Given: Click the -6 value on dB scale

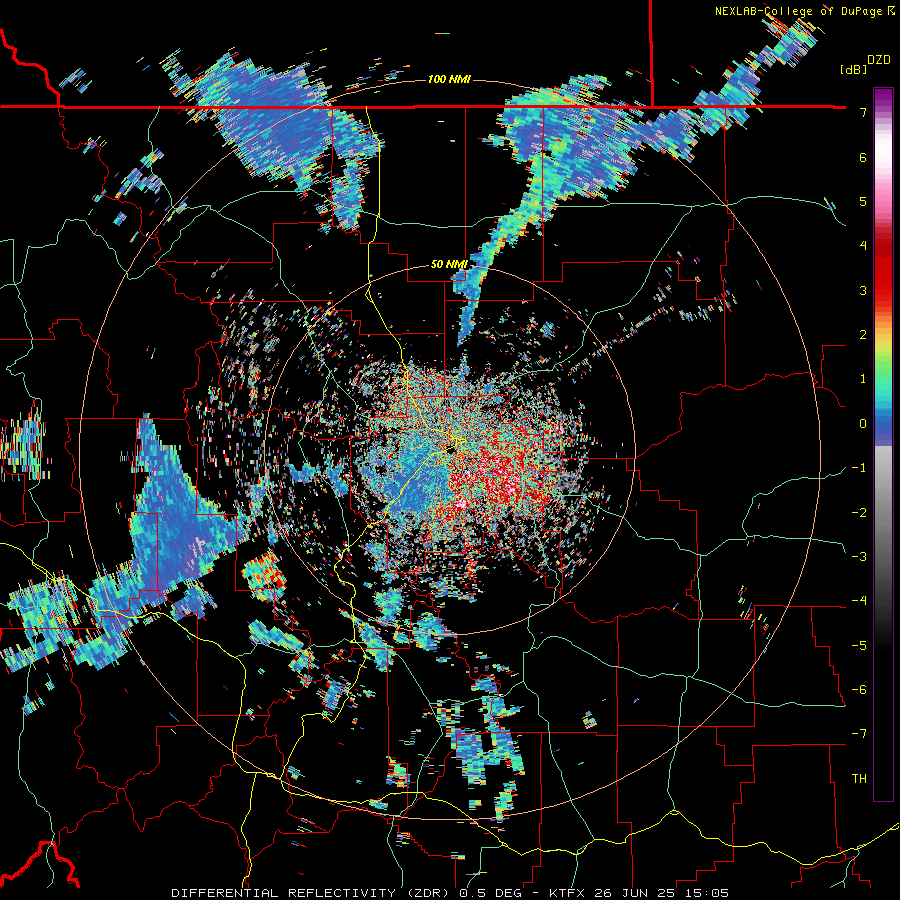Looking at the screenshot, I should 859,689.
